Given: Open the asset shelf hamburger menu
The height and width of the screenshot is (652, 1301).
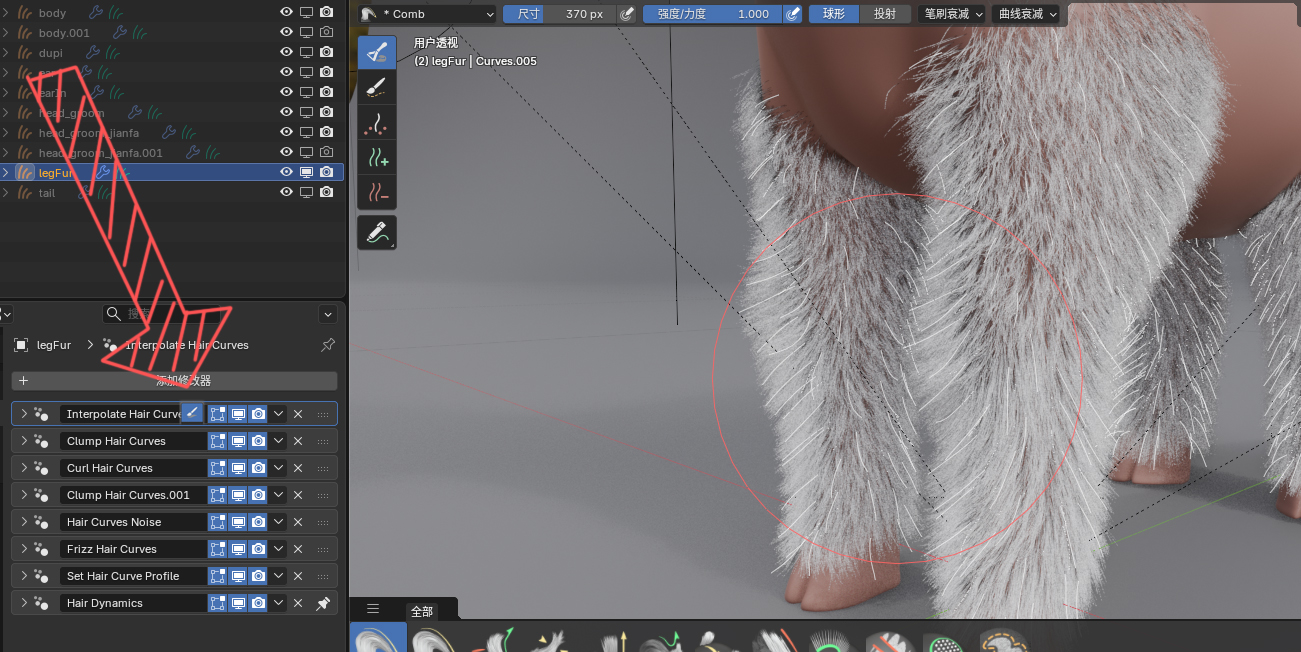Looking at the screenshot, I should pos(373,609).
